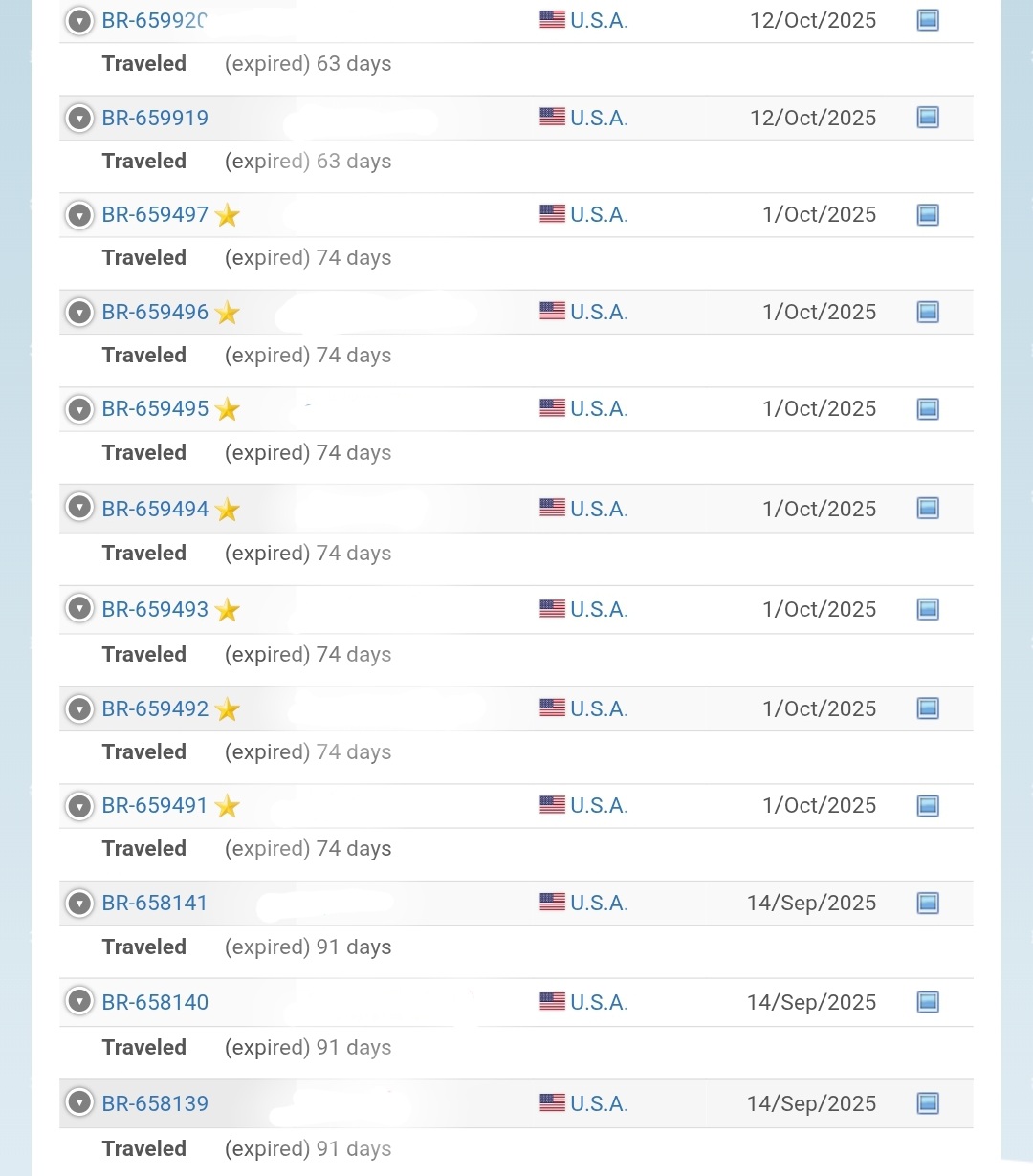
Task: Follow the BR-659493 link
Action: pos(155,610)
